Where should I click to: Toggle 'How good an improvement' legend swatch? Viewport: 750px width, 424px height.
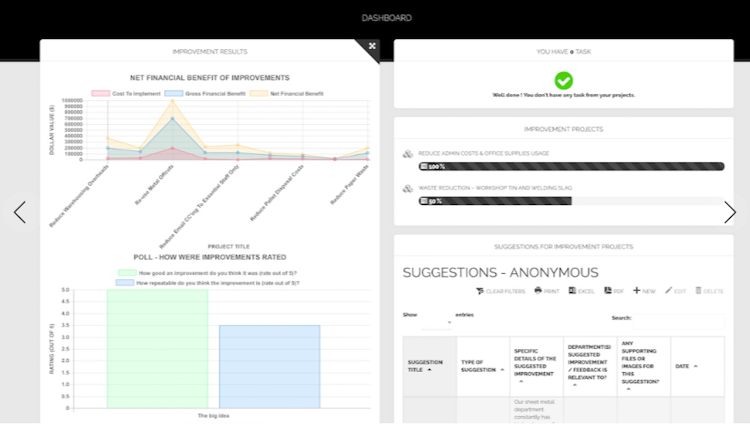[x=127, y=273]
